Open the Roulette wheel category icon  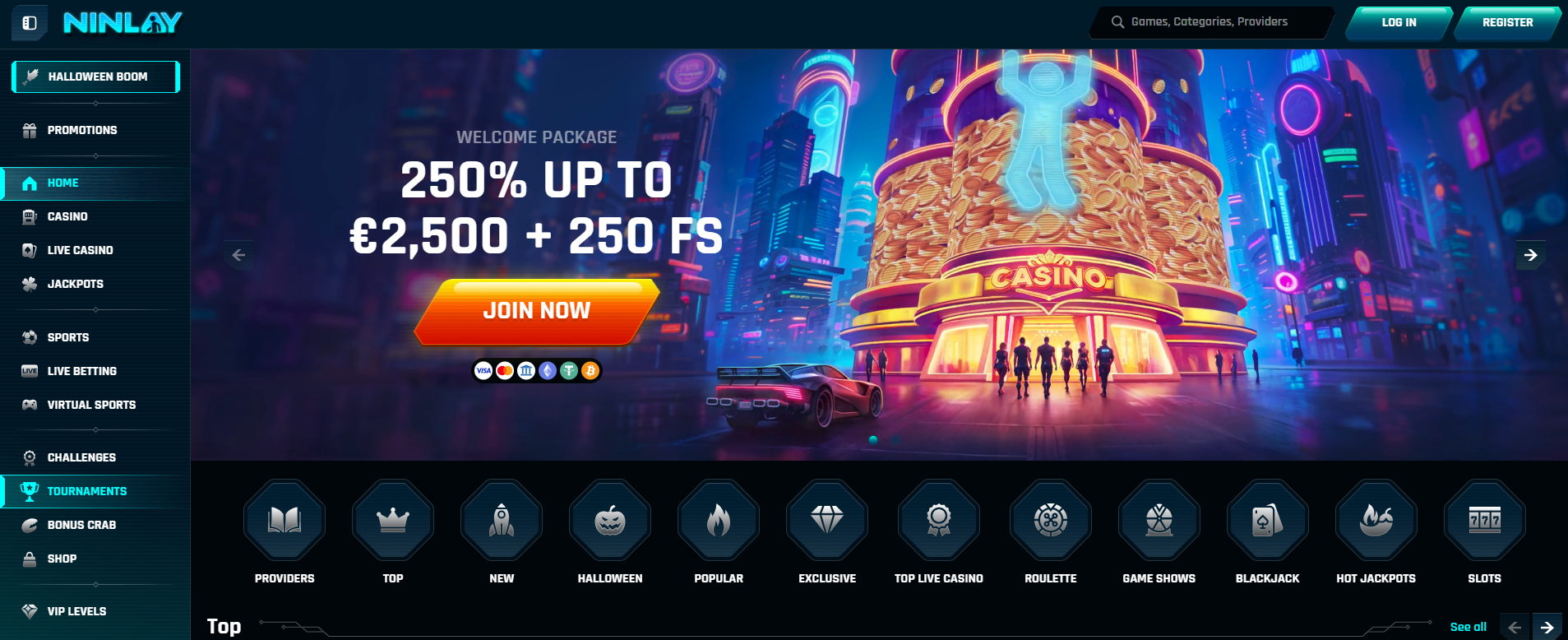coord(1051,520)
